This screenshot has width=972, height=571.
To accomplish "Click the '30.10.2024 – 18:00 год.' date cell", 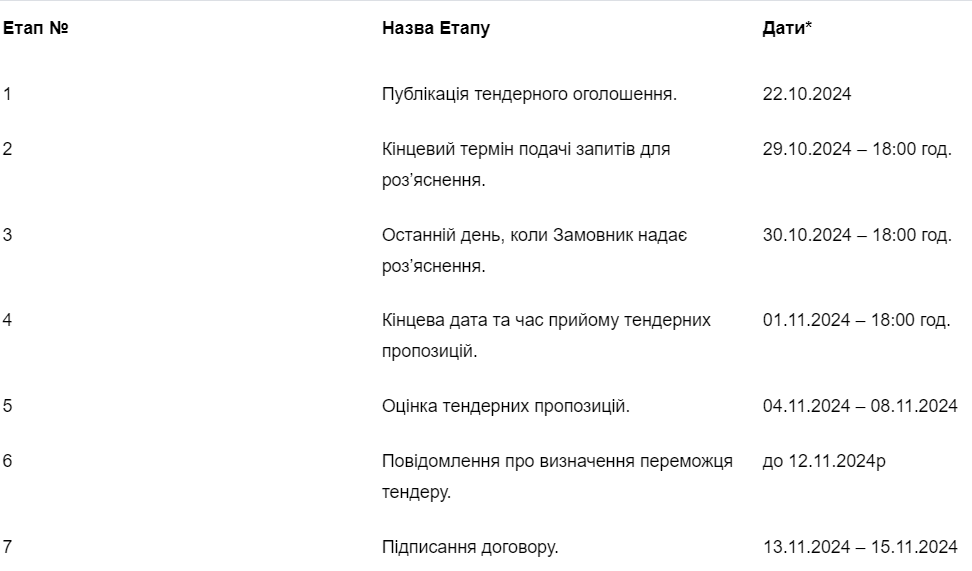I will click(x=857, y=236).
